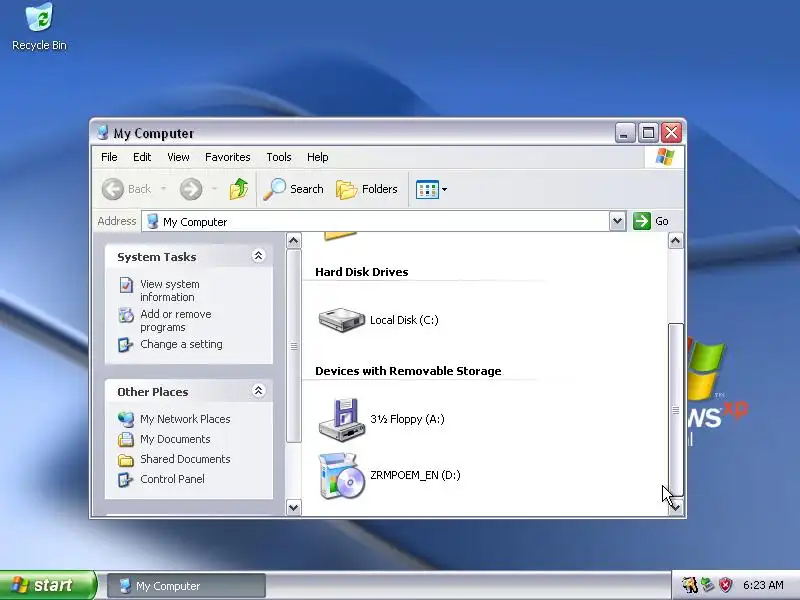Viewport: 800px width, 600px height.
Task: Click the My Computer title bar icon
Action: tap(103, 133)
